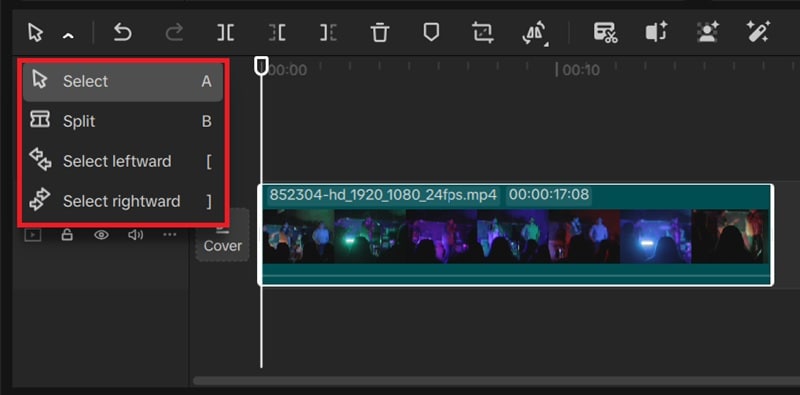The height and width of the screenshot is (395, 800).
Task: Choose Select from the tool menu
Action: [123, 82]
